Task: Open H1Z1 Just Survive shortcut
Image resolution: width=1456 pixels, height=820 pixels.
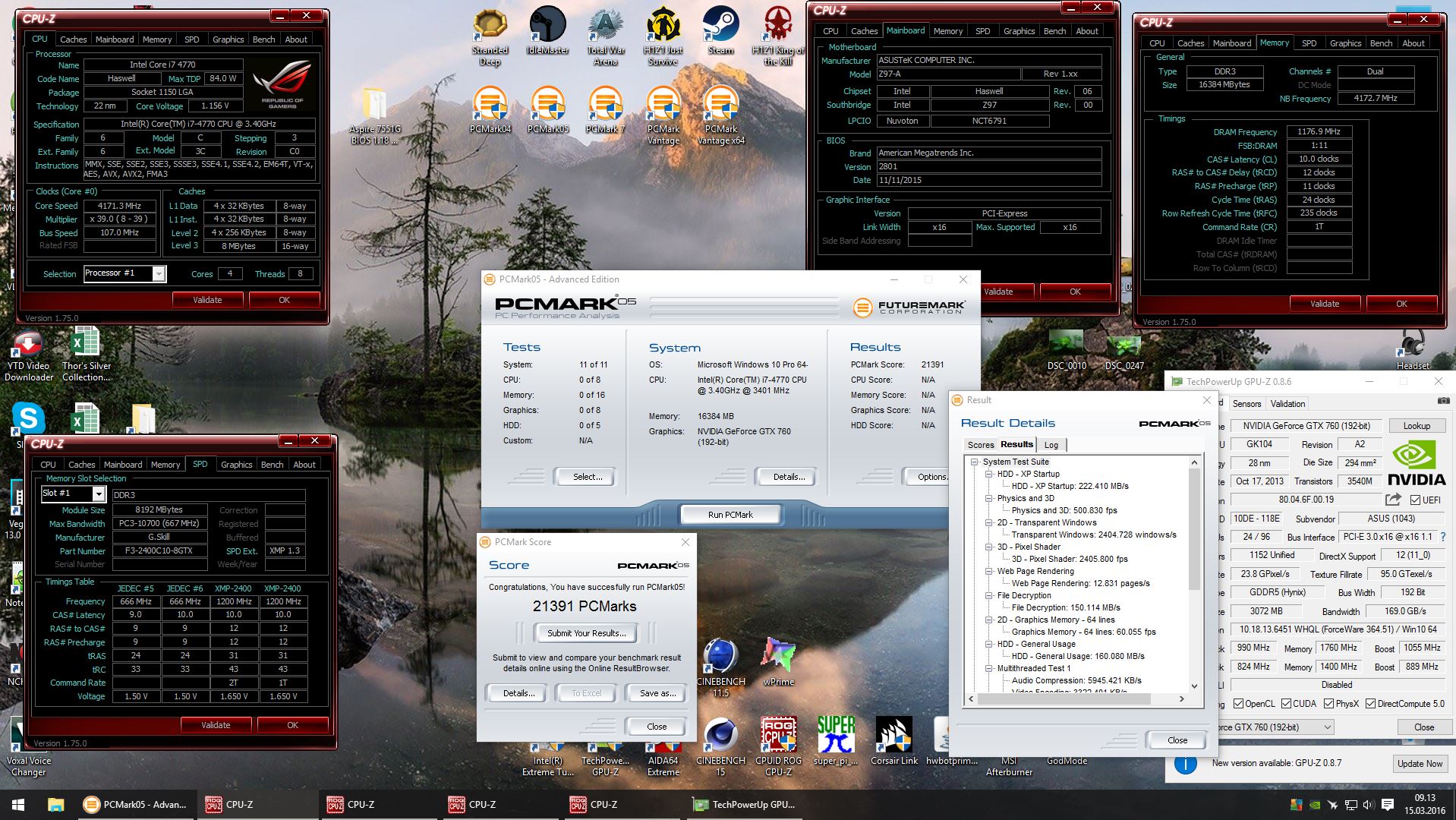Action: click(663, 36)
